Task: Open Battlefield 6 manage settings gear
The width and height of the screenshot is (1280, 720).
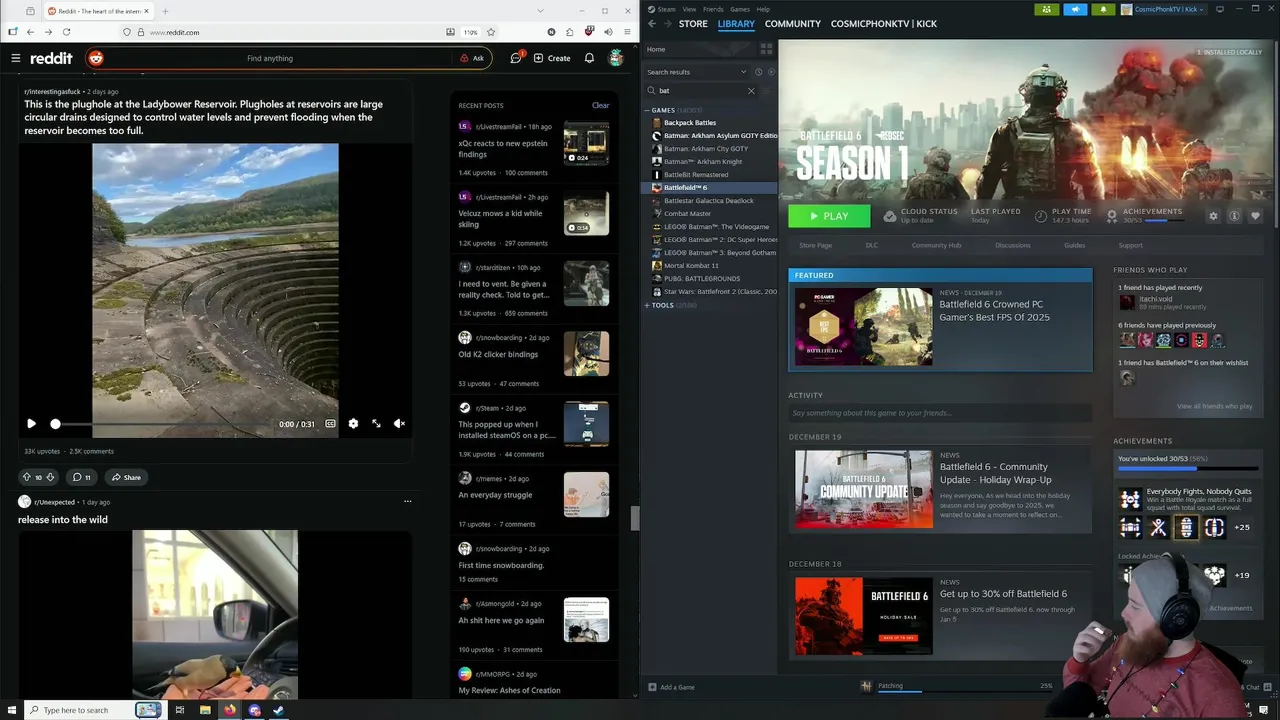Action: pos(1213,216)
